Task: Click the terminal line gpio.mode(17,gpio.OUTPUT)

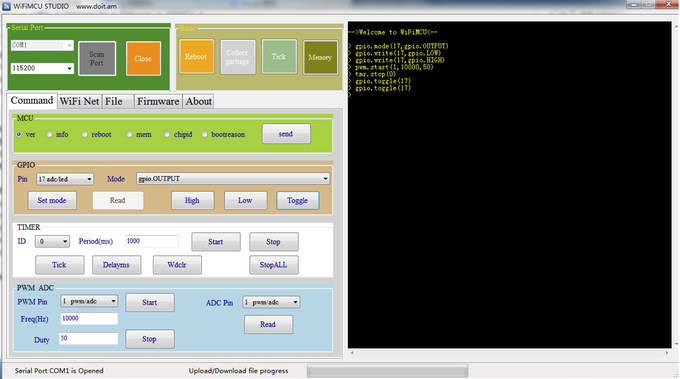Action: (x=402, y=46)
